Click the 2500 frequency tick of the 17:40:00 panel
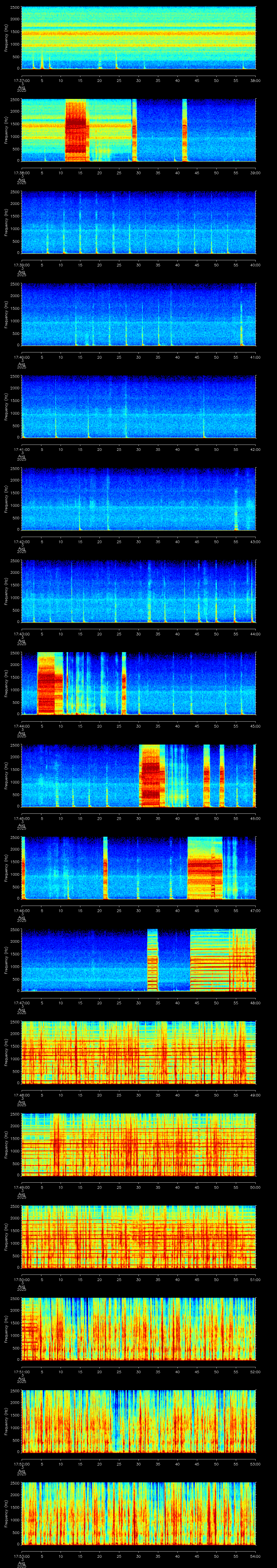This screenshot has width=277, height=1568. coord(15,284)
